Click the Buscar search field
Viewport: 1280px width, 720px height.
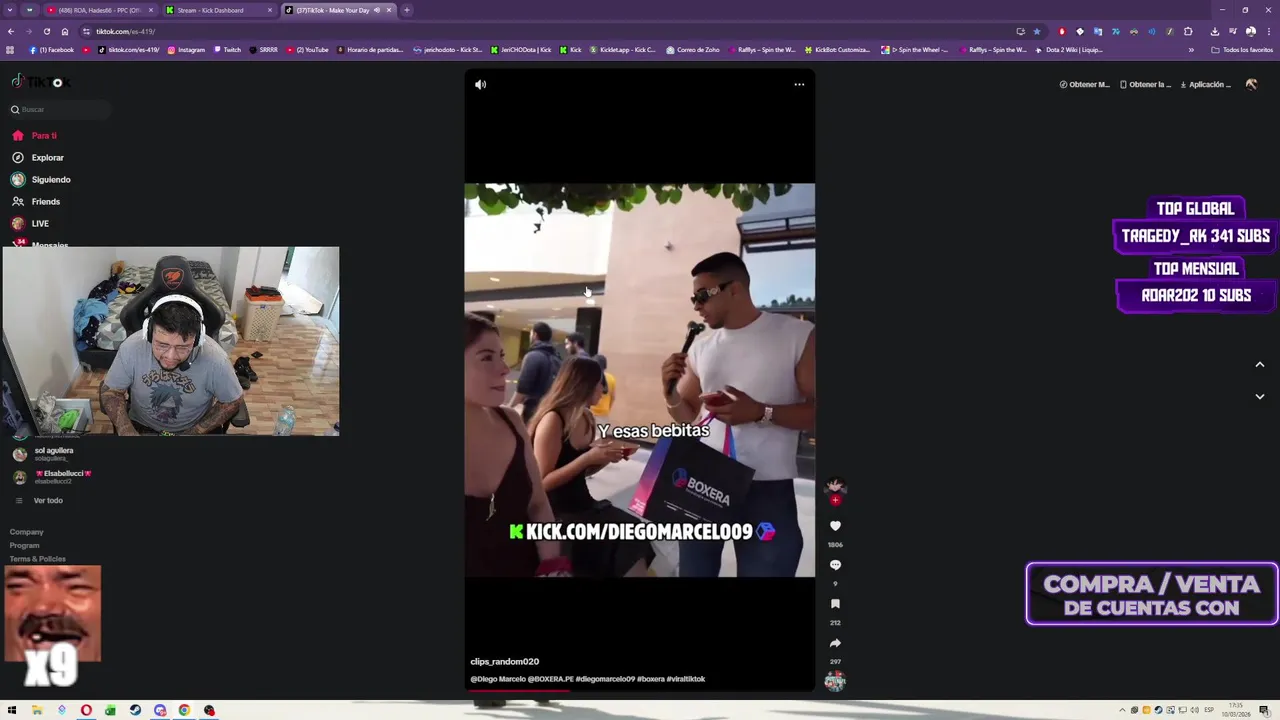[60, 110]
